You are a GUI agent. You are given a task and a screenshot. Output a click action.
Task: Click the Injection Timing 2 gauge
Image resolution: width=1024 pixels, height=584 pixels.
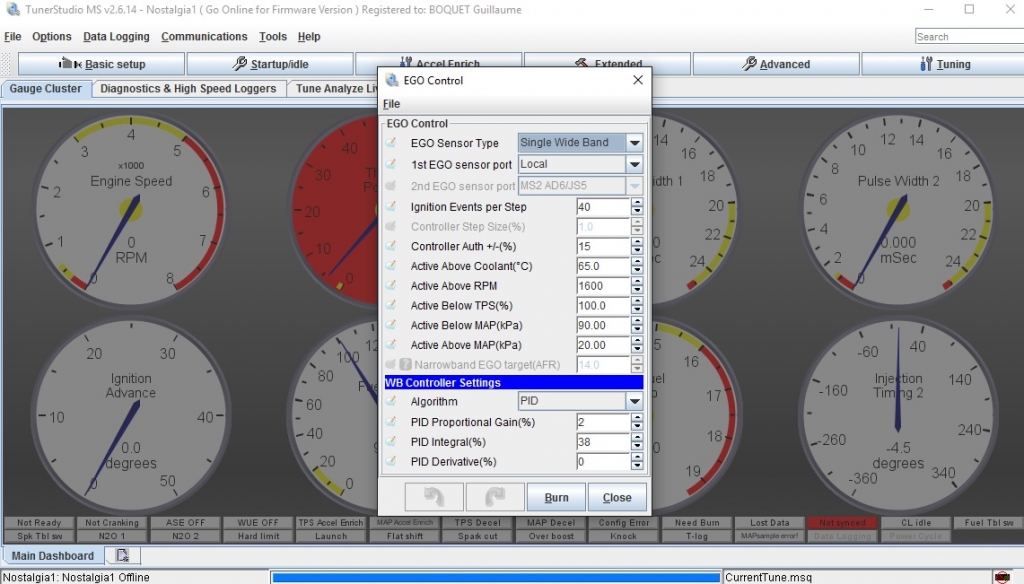[x=899, y=415]
